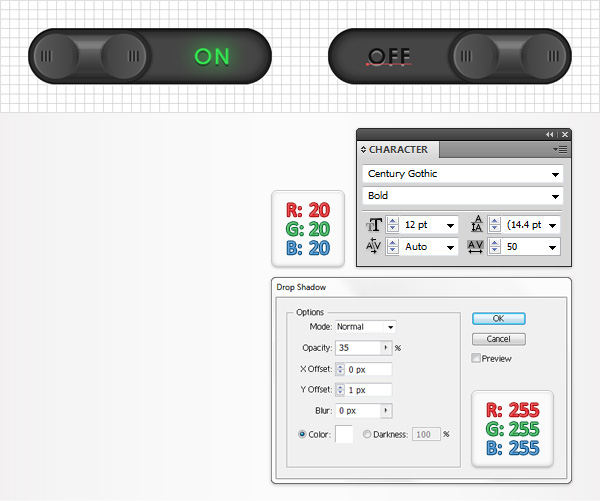Select the Color radio button
The image size is (600, 501).
302,434
